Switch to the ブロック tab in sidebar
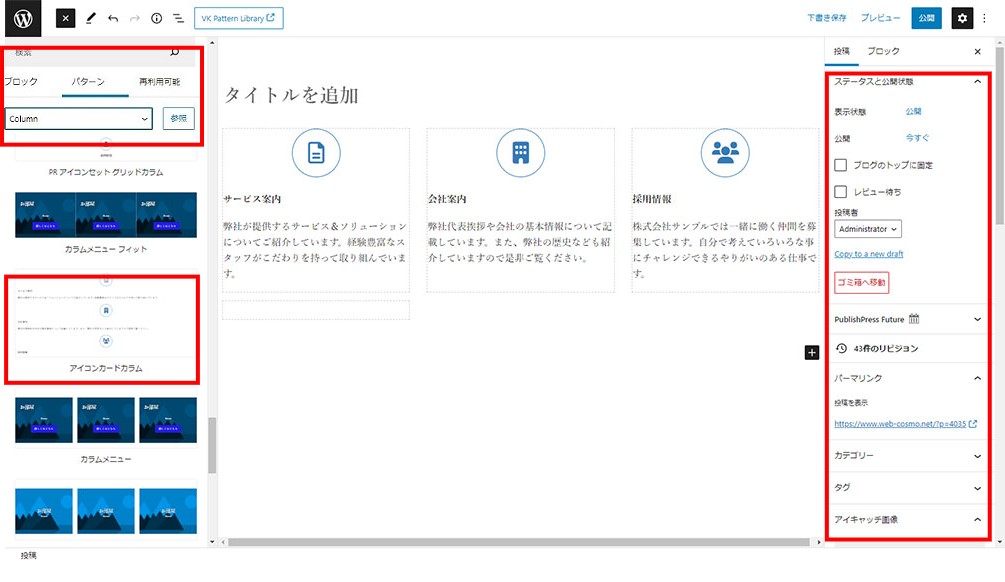The height and width of the screenshot is (582, 1005). (882, 51)
